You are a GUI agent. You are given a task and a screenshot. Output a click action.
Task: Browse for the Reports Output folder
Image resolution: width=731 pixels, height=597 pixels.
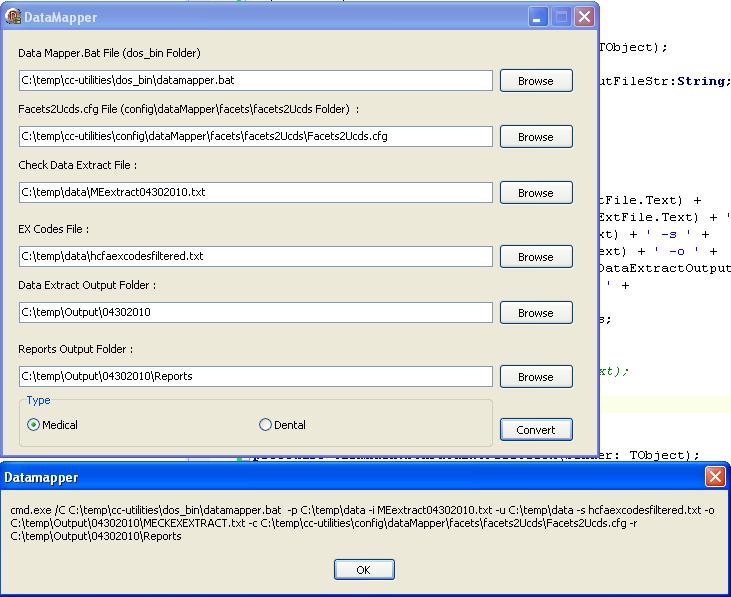click(536, 377)
